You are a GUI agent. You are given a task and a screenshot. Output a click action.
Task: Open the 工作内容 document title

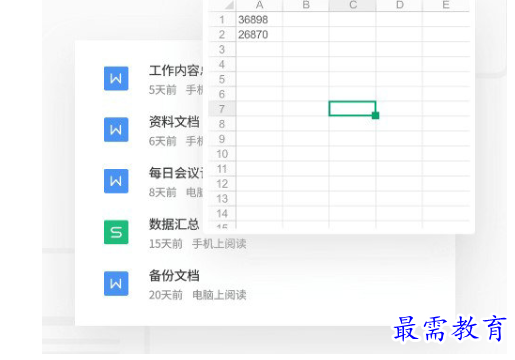(x=176, y=71)
